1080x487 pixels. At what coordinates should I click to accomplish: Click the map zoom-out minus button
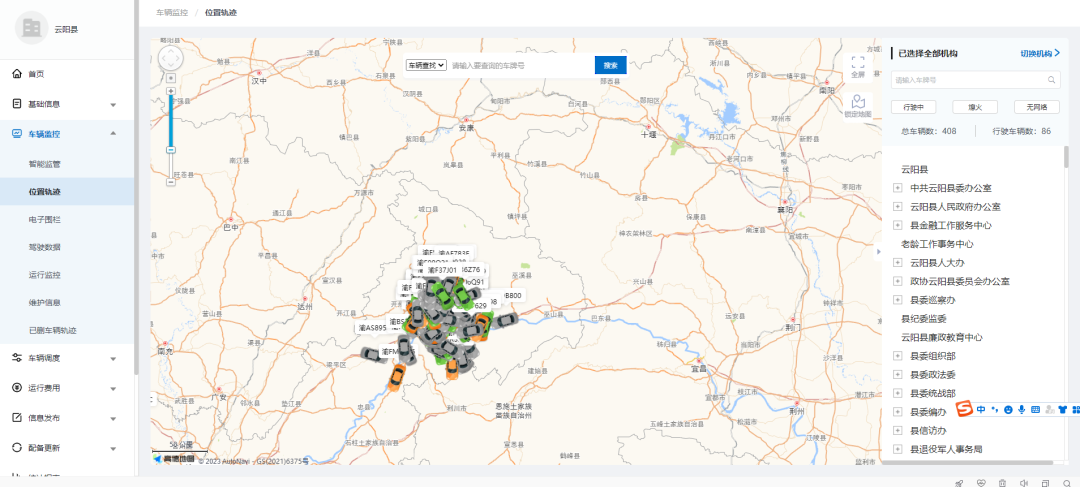point(171,183)
